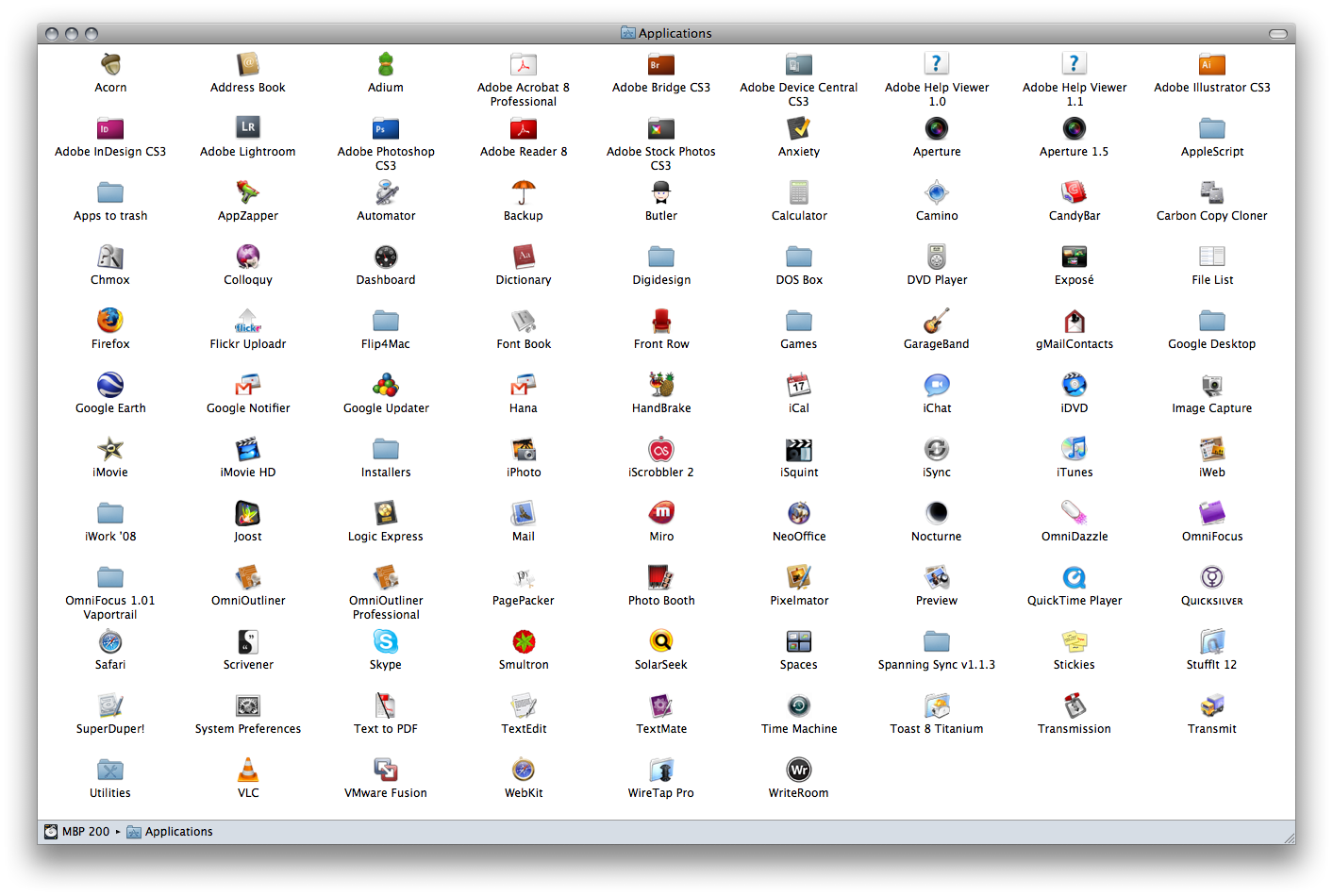
Task: Select the Colloquy icon
Action: tap(248, 257)
